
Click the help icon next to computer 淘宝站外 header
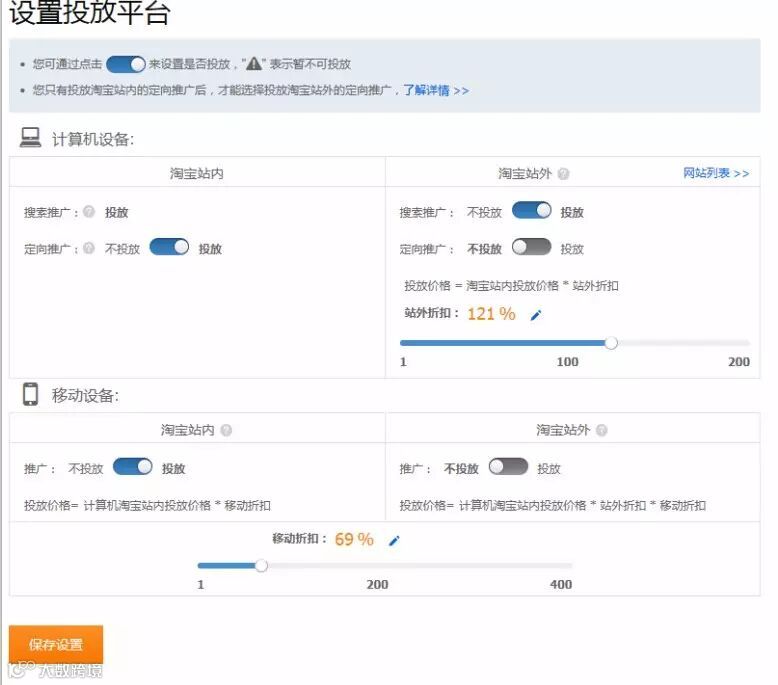[x=563, y=174]
